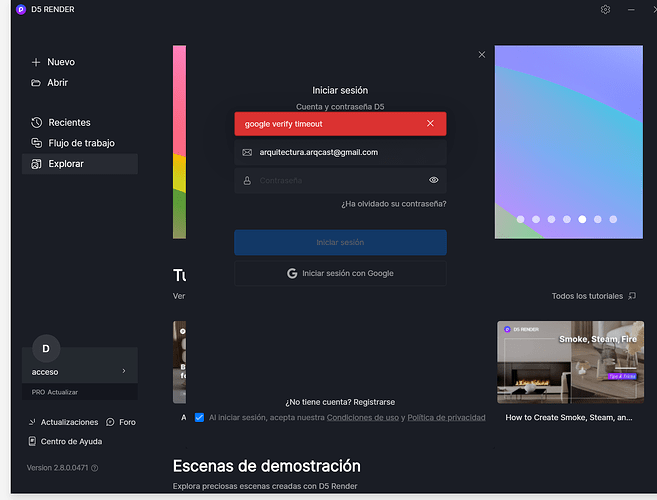Viewport: 657px width, 500px height.
Task: Click Cuenta y contraseña D5 tab text
Action: 340,106
